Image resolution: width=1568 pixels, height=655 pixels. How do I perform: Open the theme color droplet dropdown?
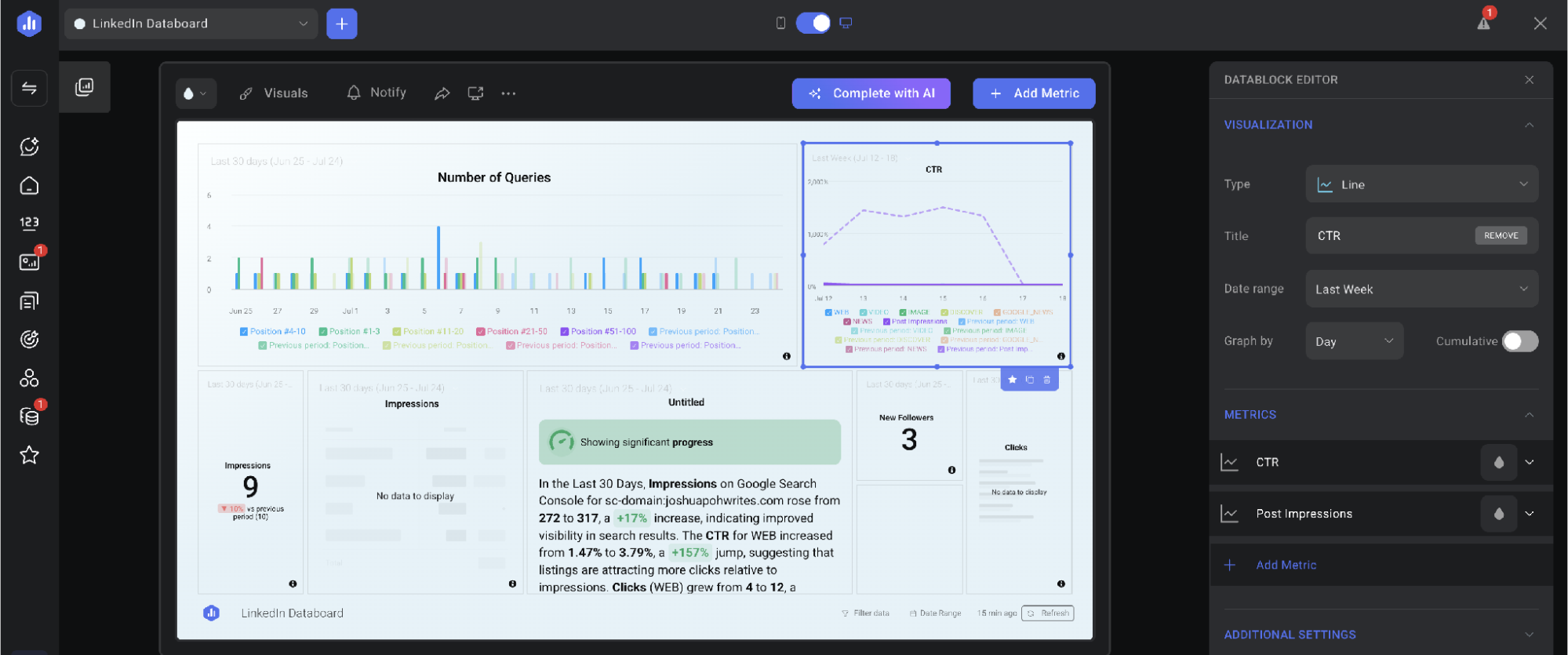(x=195, y=93)
